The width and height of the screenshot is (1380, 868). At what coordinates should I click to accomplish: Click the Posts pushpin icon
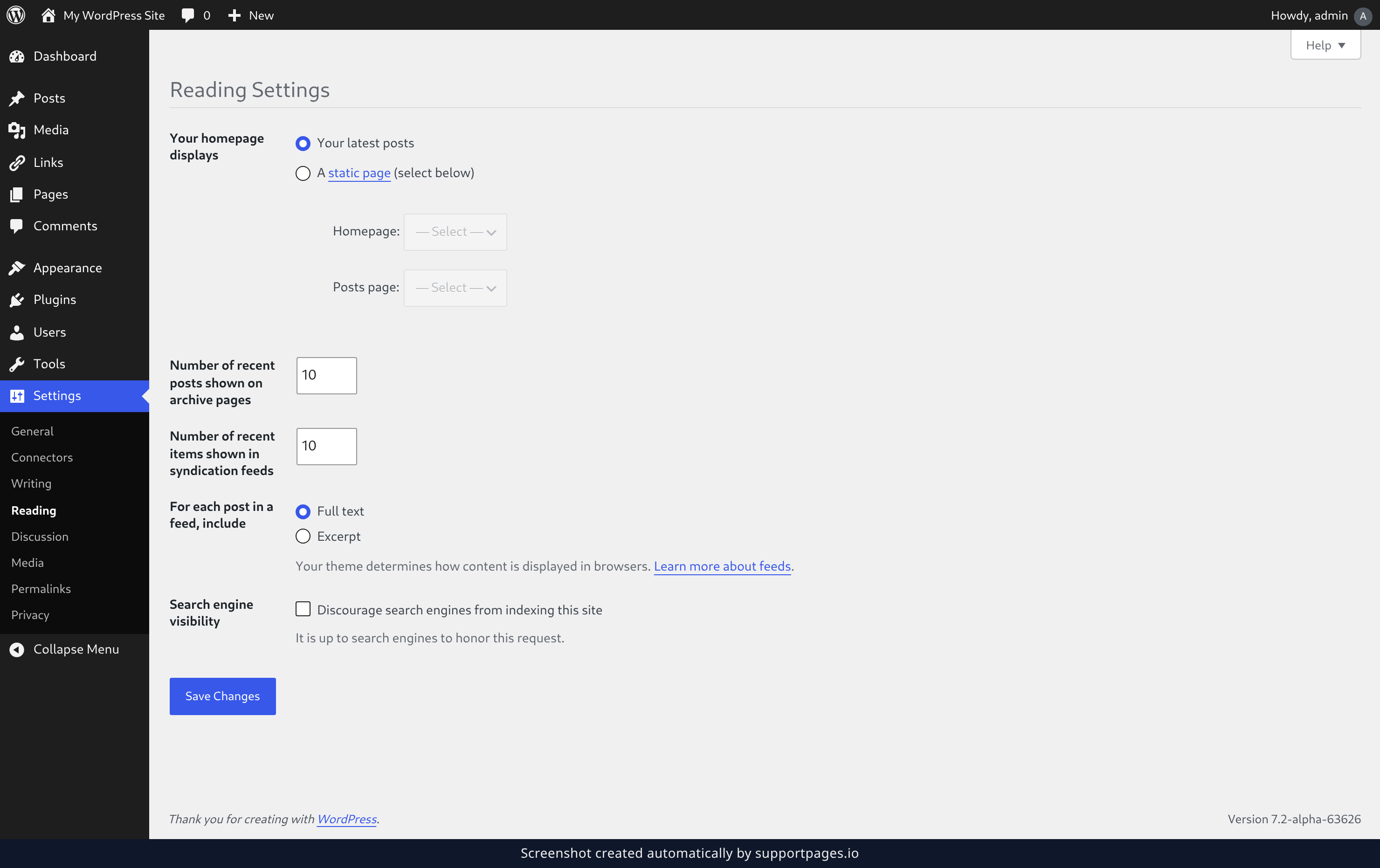[17, 98]
